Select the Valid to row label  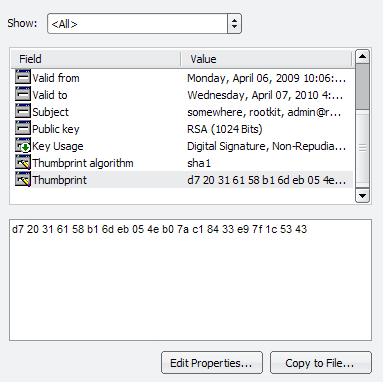50,95
